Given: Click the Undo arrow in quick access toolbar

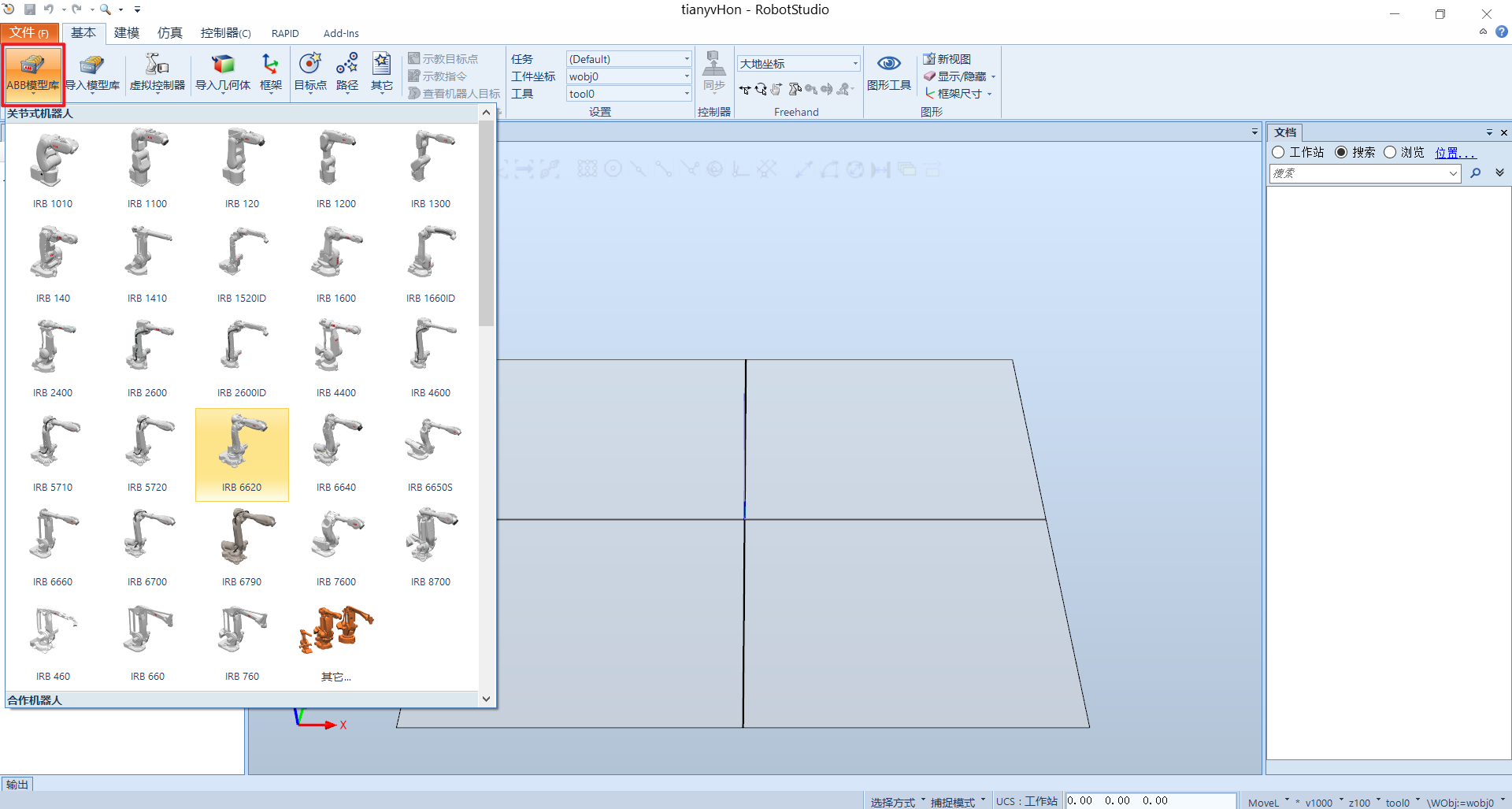Looking at the screenshot, I should pos(49,9).
